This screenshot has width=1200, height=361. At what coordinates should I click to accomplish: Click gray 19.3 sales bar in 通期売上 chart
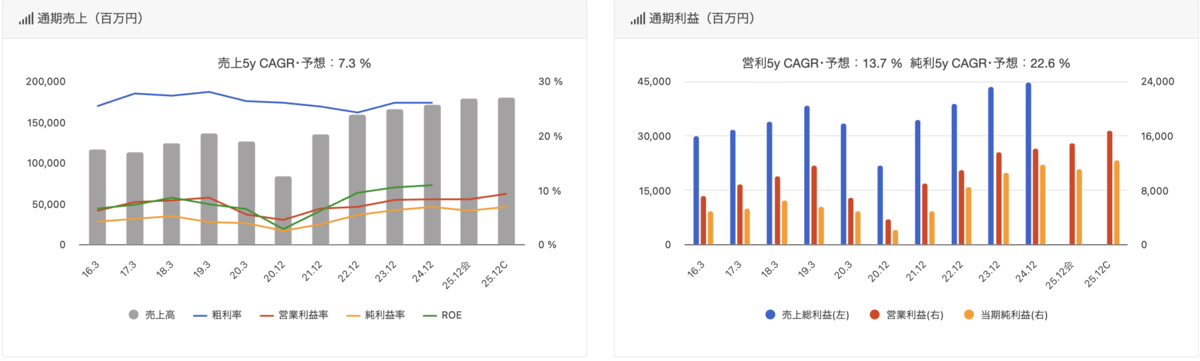click(x=209, y=189)
